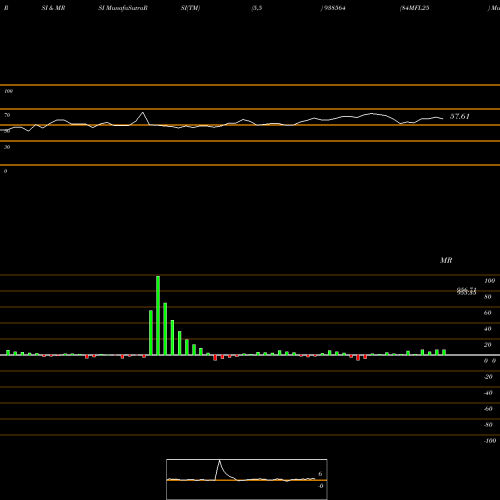Image resolution: width=500 pixels, height=500 pixels.
Task: Click MR axis label 40
Action: (x=488, y=329)
